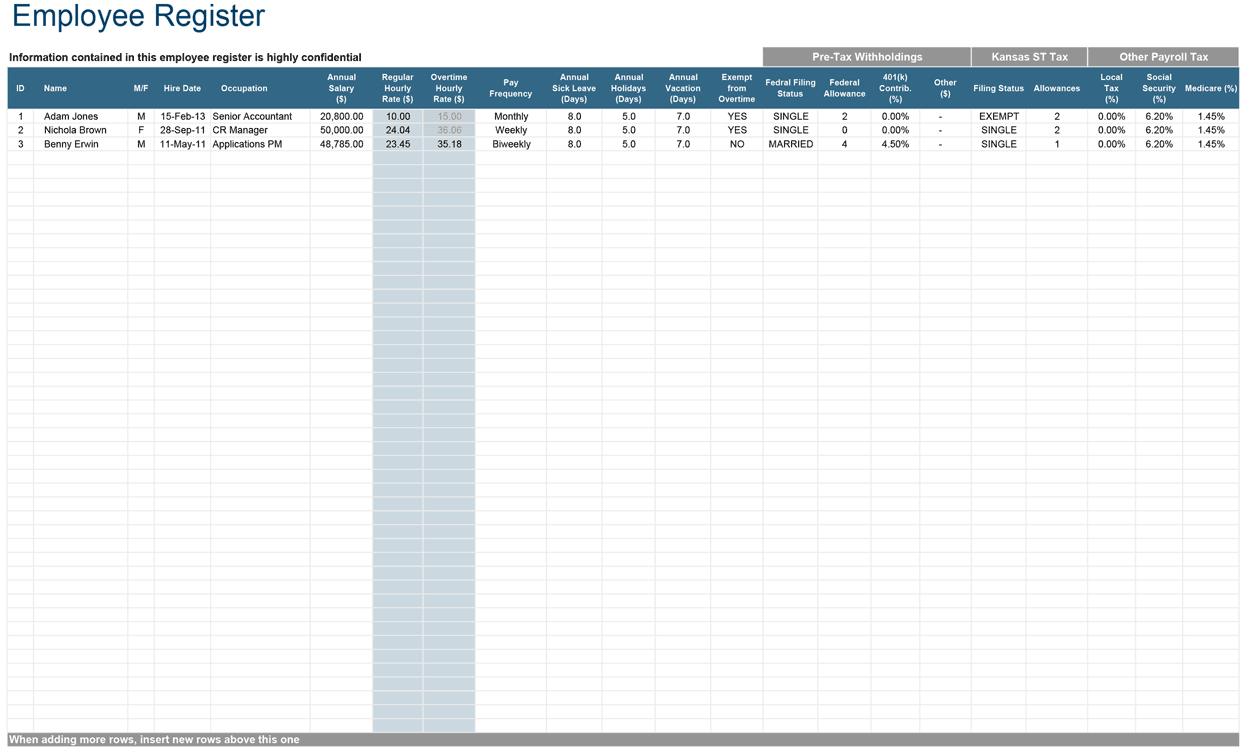Select the "ID" column header
Viewport: 1246px width, 750px height.
pos(20,88)
